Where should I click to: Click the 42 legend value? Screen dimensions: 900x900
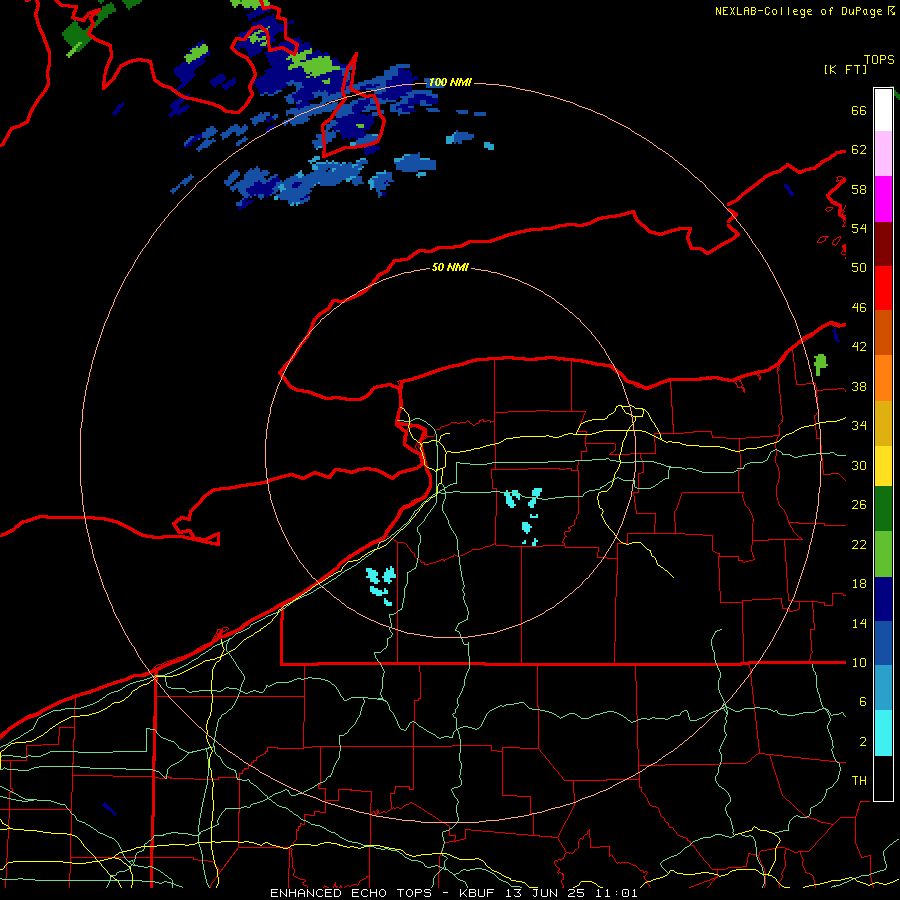coord(859,347)
